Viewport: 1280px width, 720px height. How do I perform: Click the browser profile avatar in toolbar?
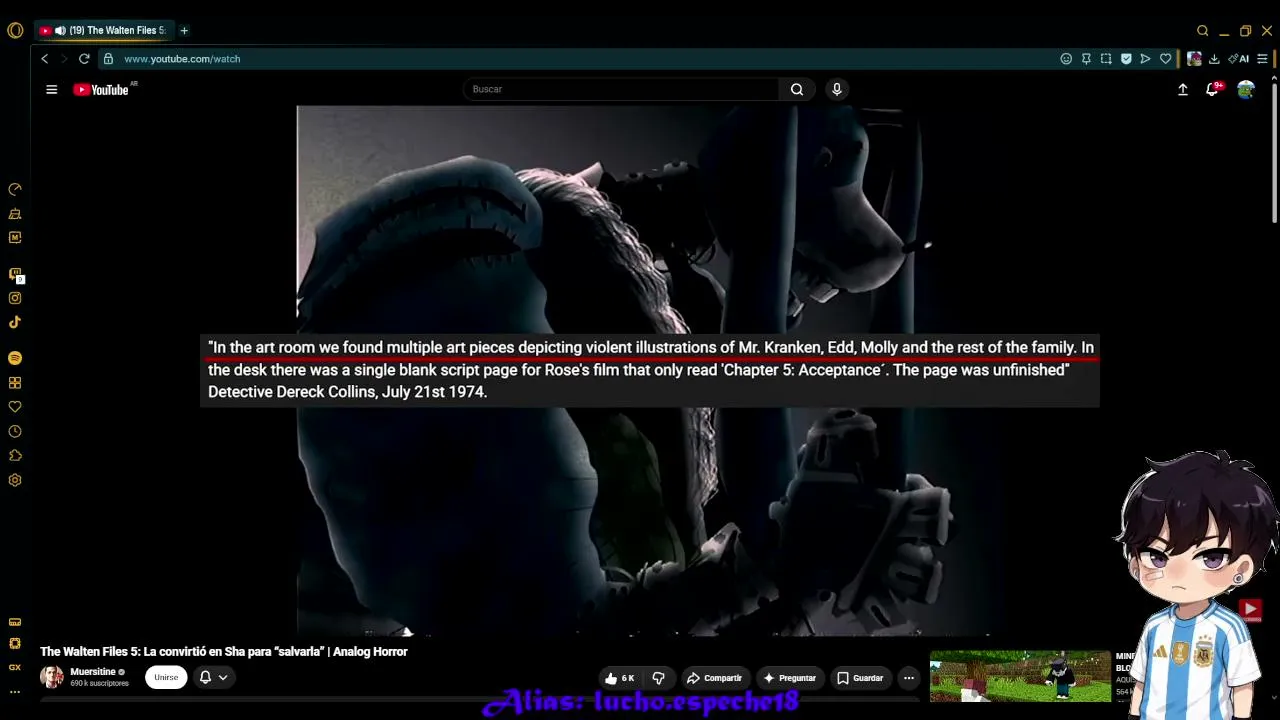[1194, 59]
